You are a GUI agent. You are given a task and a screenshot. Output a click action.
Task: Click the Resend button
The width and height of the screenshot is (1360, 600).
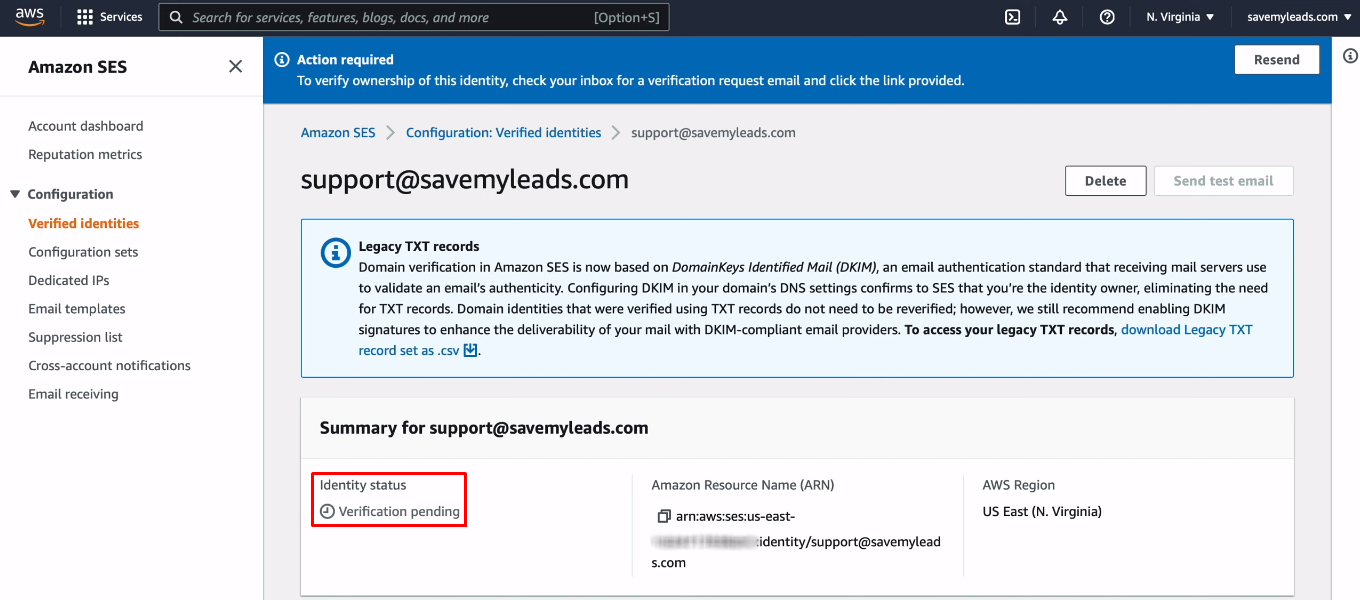[1277, 59]
